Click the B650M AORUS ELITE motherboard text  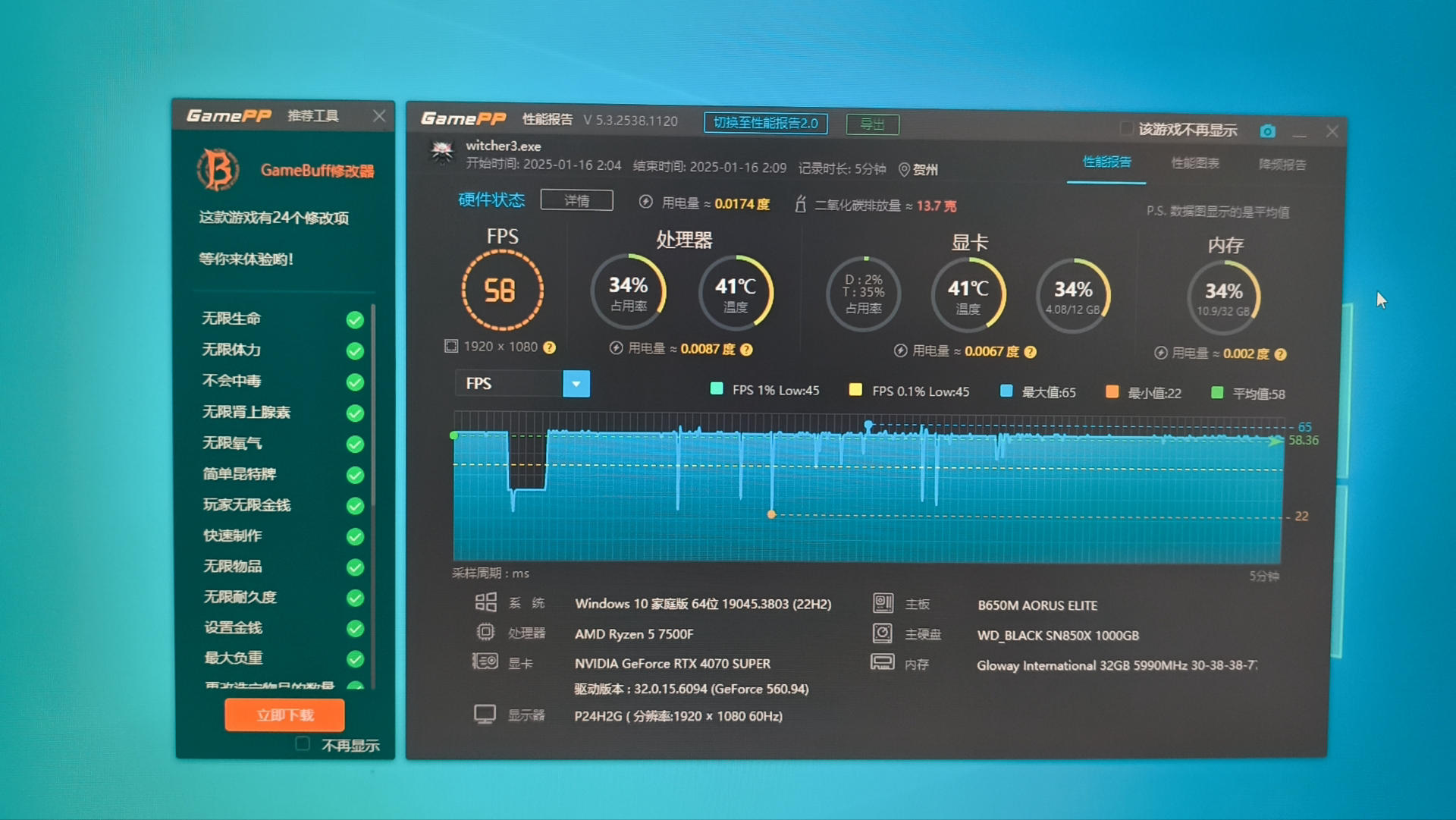1037,605
